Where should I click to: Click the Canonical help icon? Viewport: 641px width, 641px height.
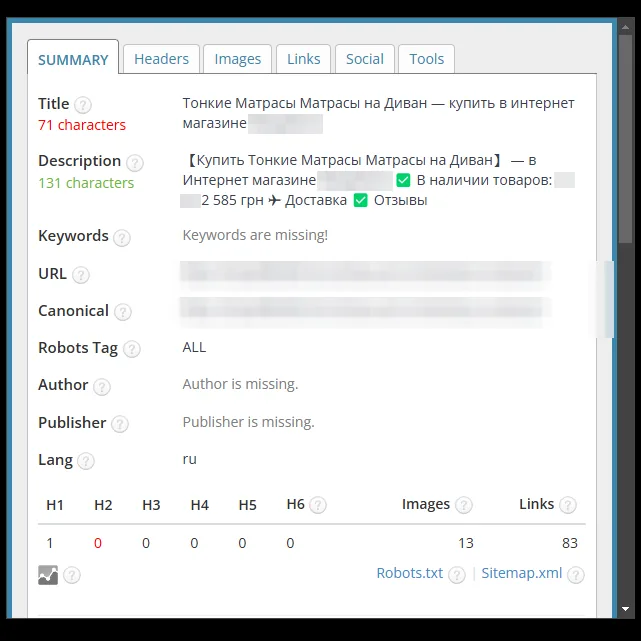click(123, 312)
